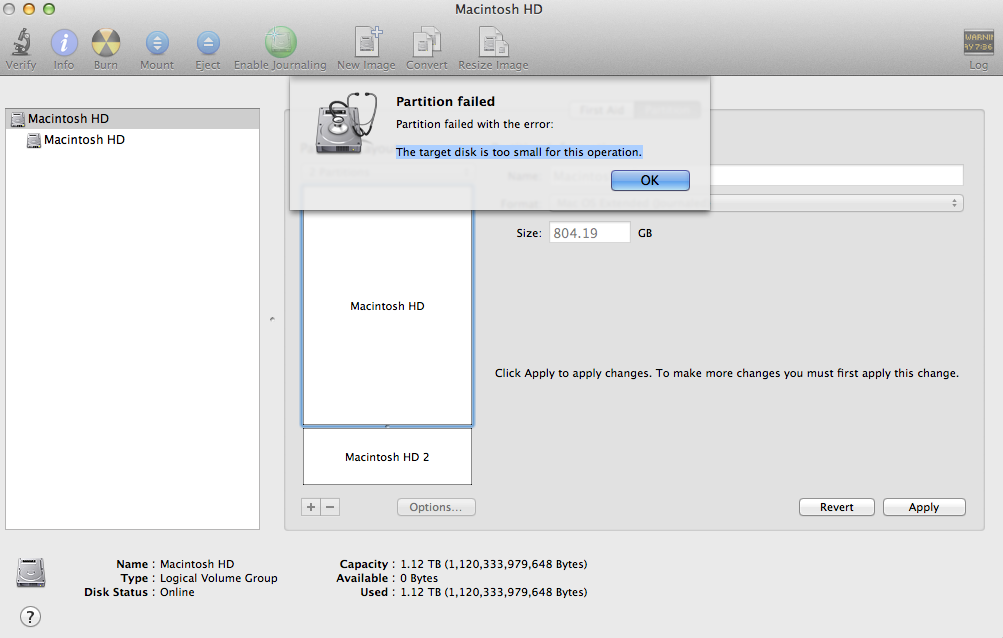Screen dimensions: 1003x638
Task: Click the Disk Status Online text
Action: pyautogui.click(x=177, y=592)
